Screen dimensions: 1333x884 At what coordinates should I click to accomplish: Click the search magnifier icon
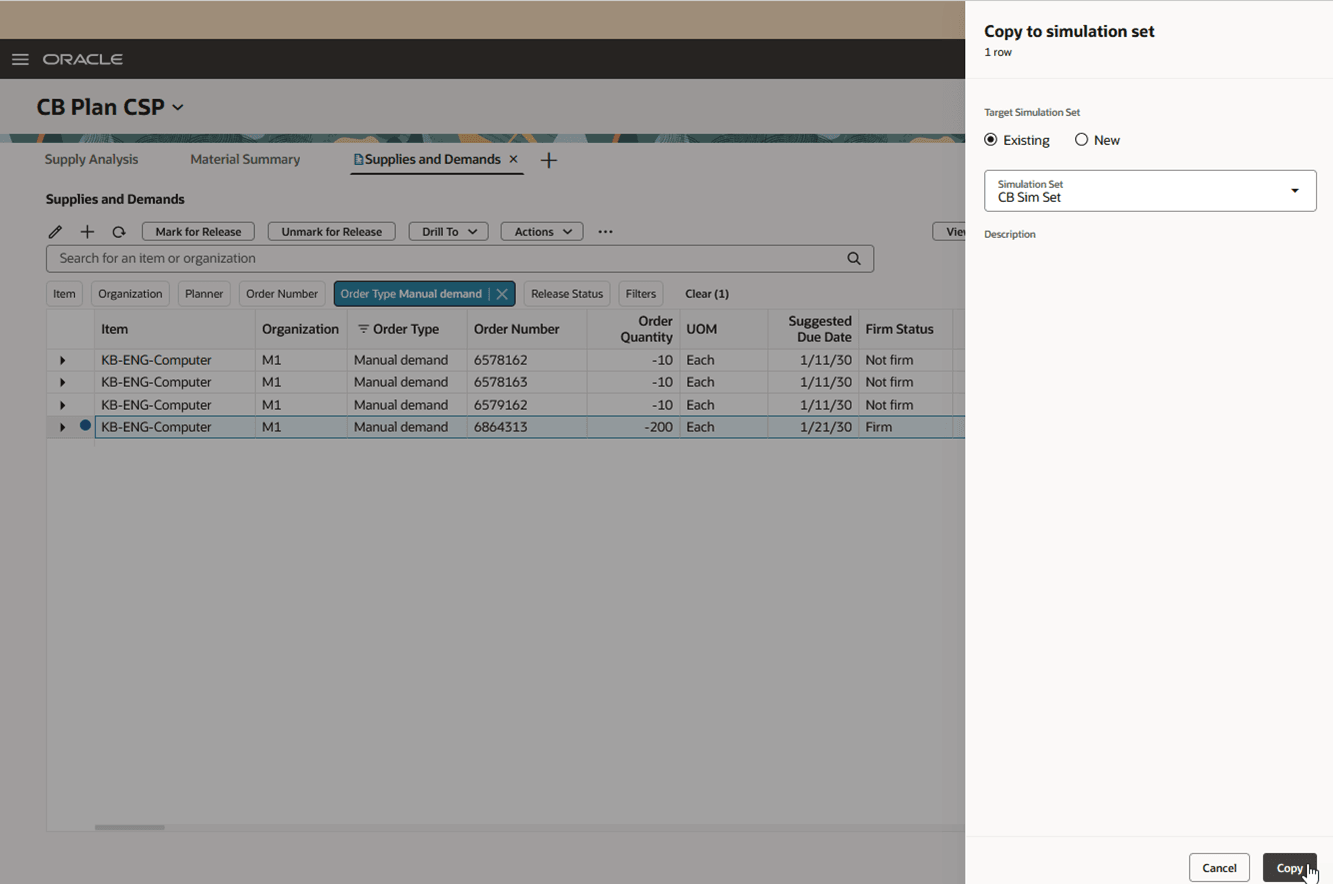click(854, 258)
